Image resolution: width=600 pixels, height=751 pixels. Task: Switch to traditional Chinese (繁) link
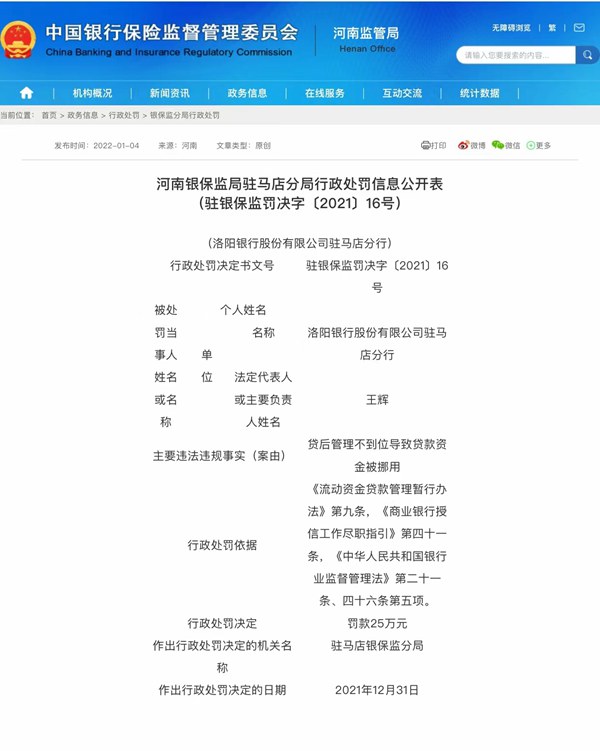(x=552, y=28)
